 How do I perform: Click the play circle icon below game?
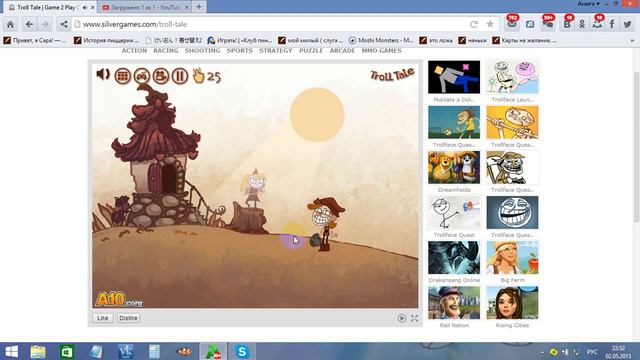[402, 318]
